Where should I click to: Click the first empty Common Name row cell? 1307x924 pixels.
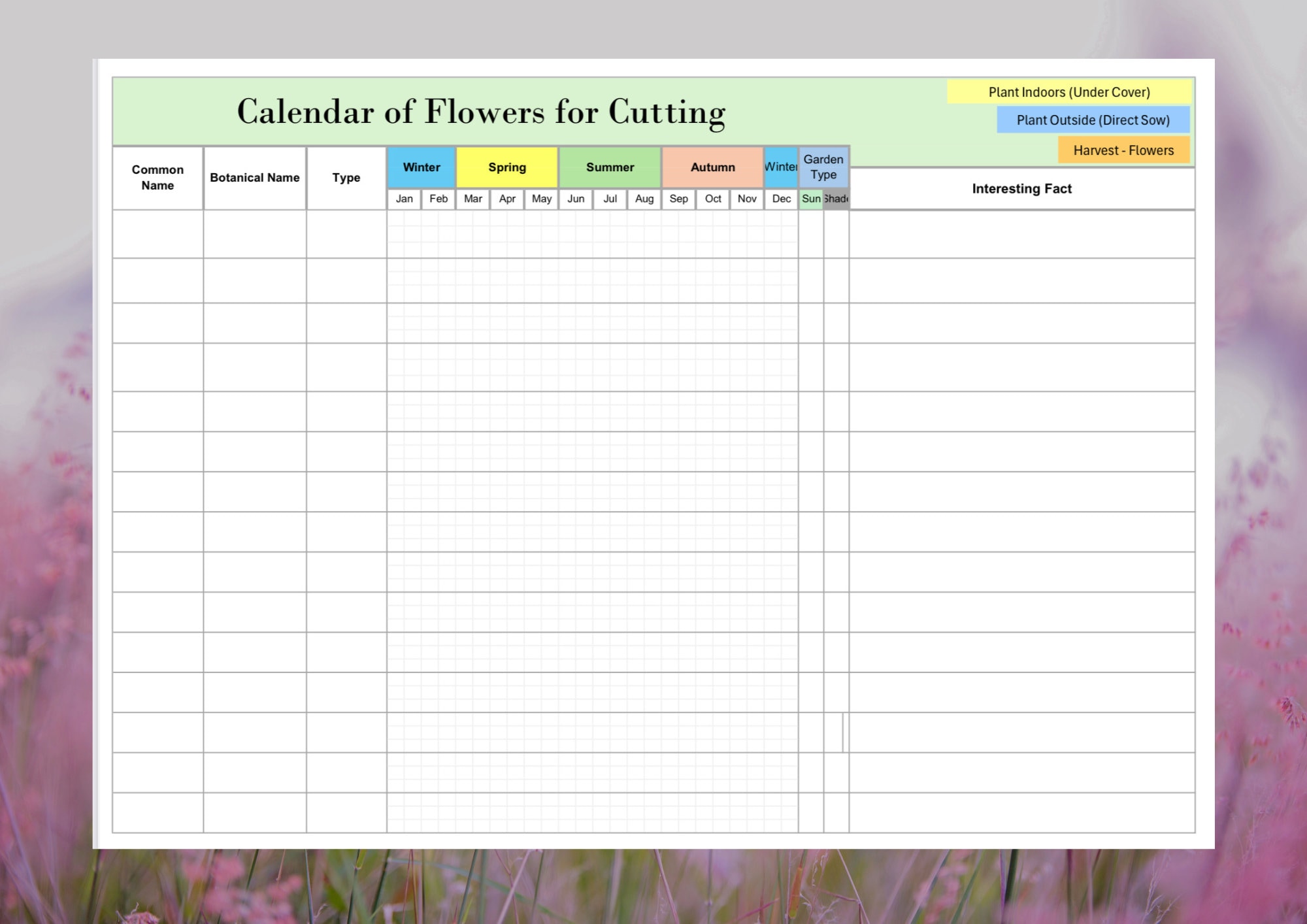pos(156,234)
